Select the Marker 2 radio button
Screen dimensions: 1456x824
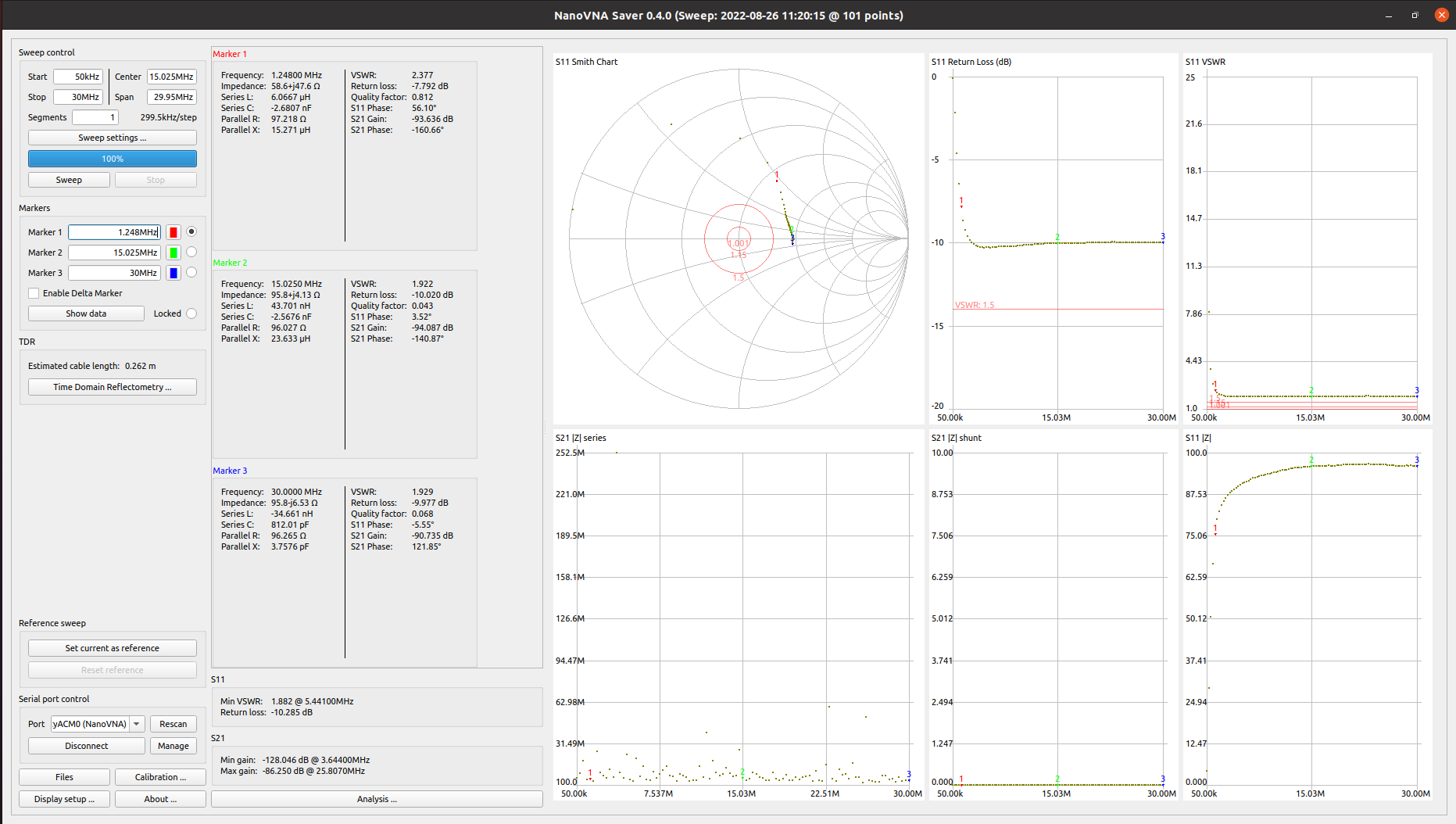(x=191, y=252)
